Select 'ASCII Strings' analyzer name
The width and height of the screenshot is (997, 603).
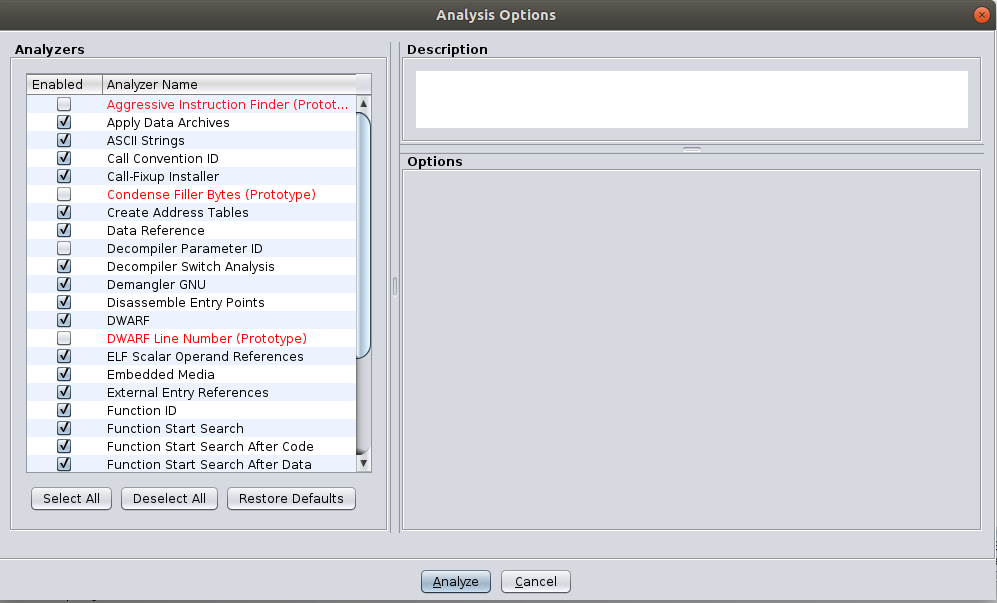(x=146, y=141)
